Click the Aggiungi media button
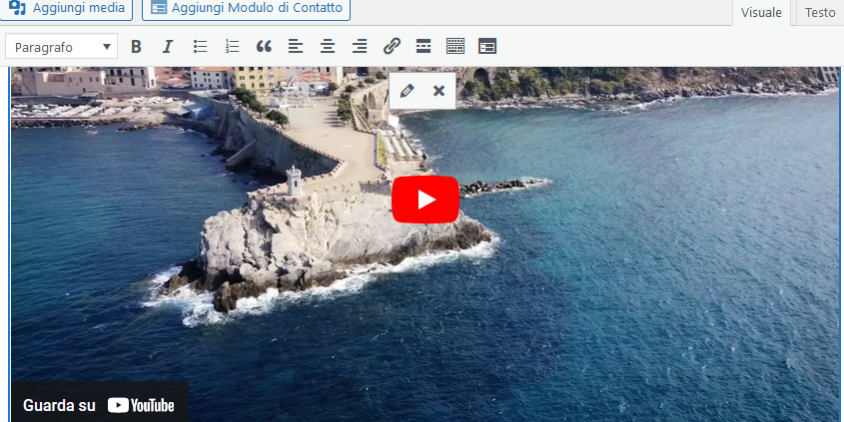Image resolution: width=844 pixels, height=422 pixels. pyautogui.click(x=67, y=9)
